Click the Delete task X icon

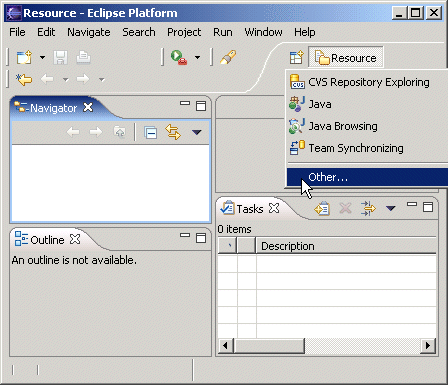coord(345,209)
